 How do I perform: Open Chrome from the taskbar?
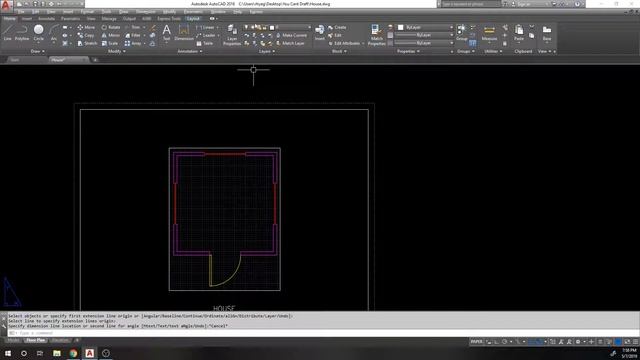click(73, 353)
